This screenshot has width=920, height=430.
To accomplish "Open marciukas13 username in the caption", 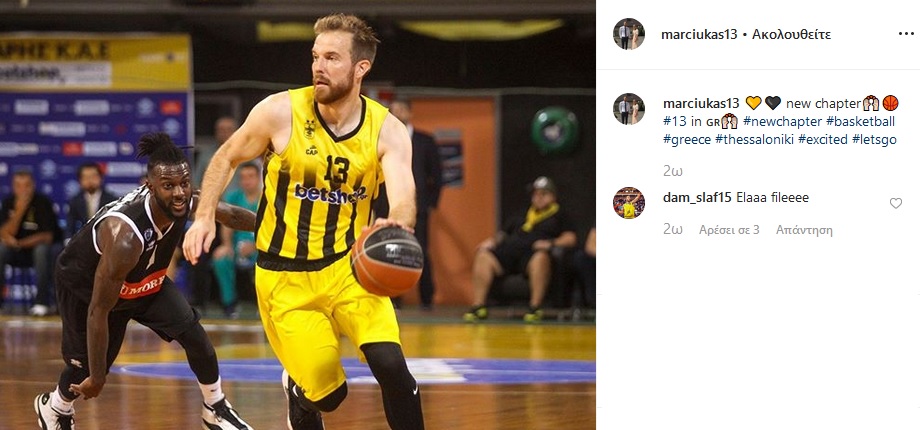I will tap(701, 104).
